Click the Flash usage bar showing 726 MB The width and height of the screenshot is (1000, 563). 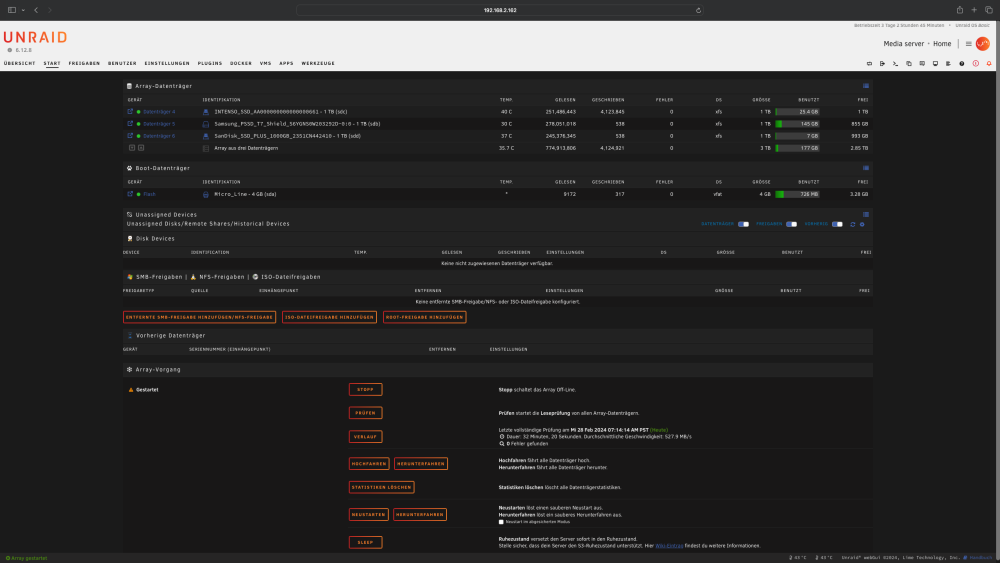(797, 194)
